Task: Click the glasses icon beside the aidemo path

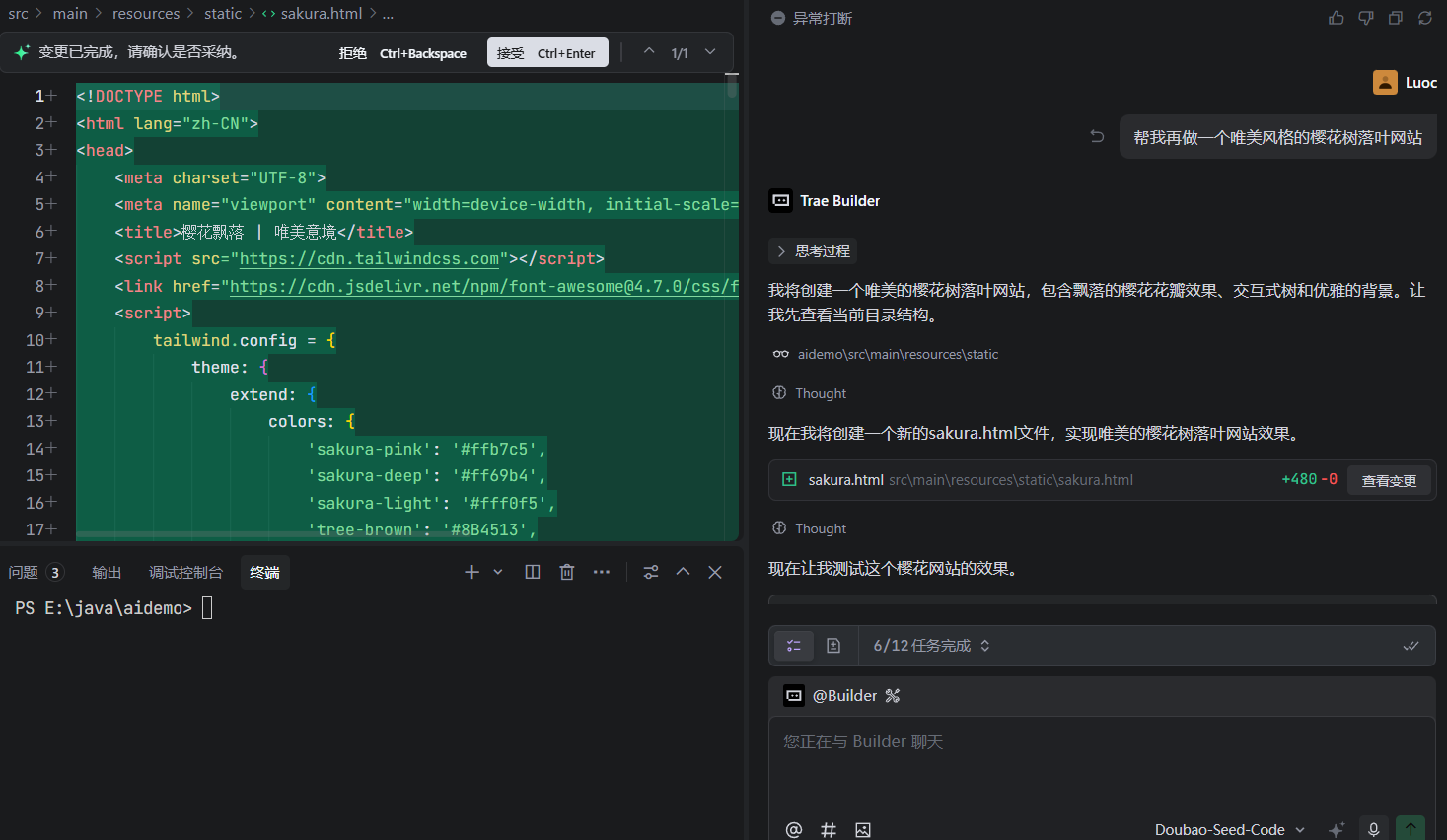Action: pyautogui.click(x=781, y=354)
